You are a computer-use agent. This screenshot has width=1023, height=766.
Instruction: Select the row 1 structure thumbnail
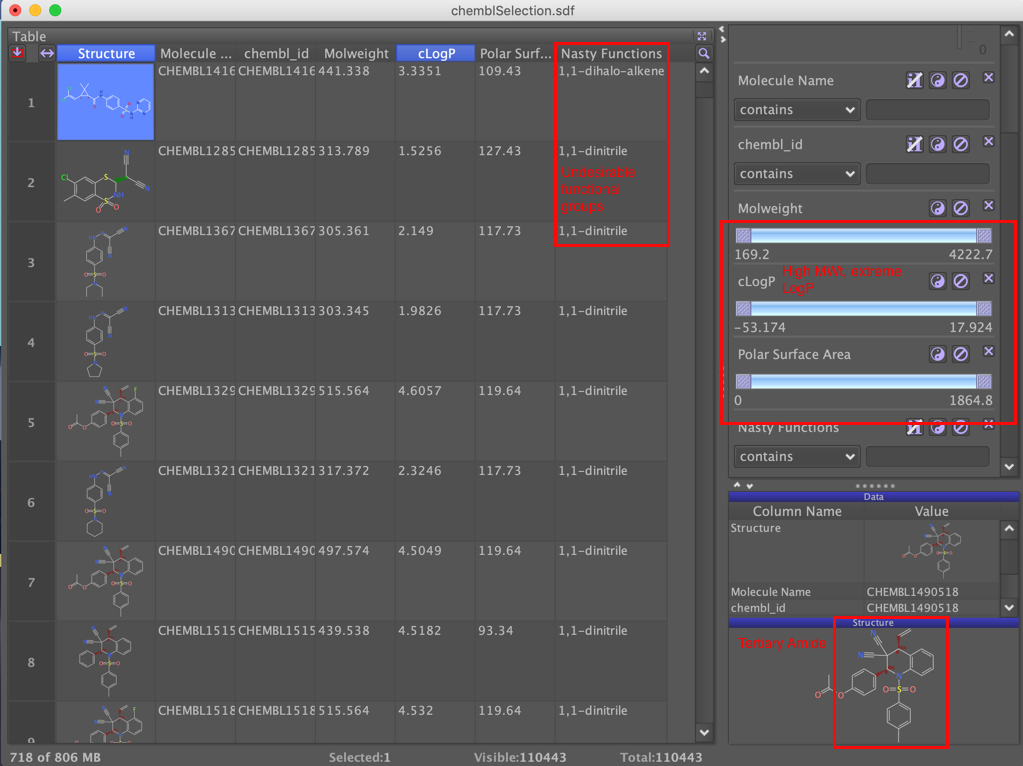[x=106, y=102]
